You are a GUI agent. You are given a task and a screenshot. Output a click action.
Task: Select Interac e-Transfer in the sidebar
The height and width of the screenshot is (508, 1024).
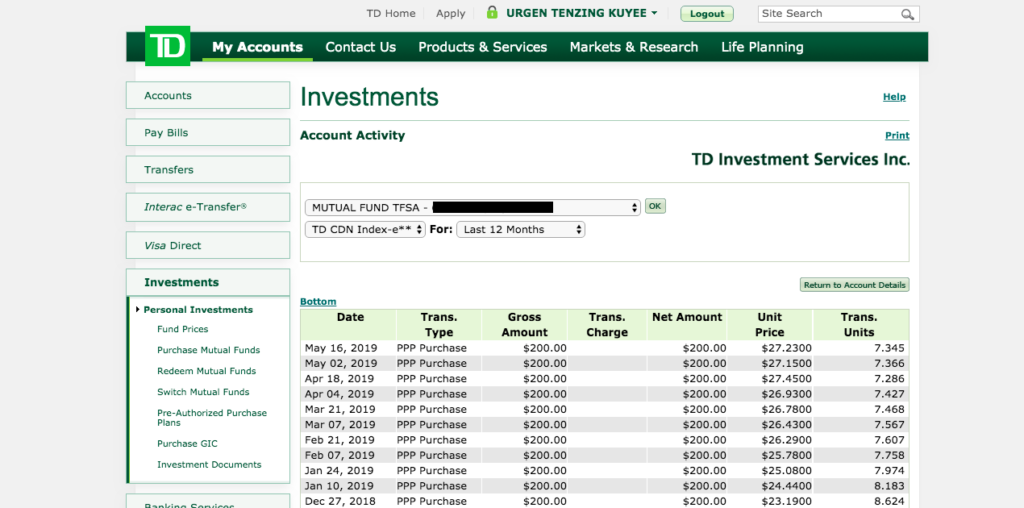click(x=208, y=207)
